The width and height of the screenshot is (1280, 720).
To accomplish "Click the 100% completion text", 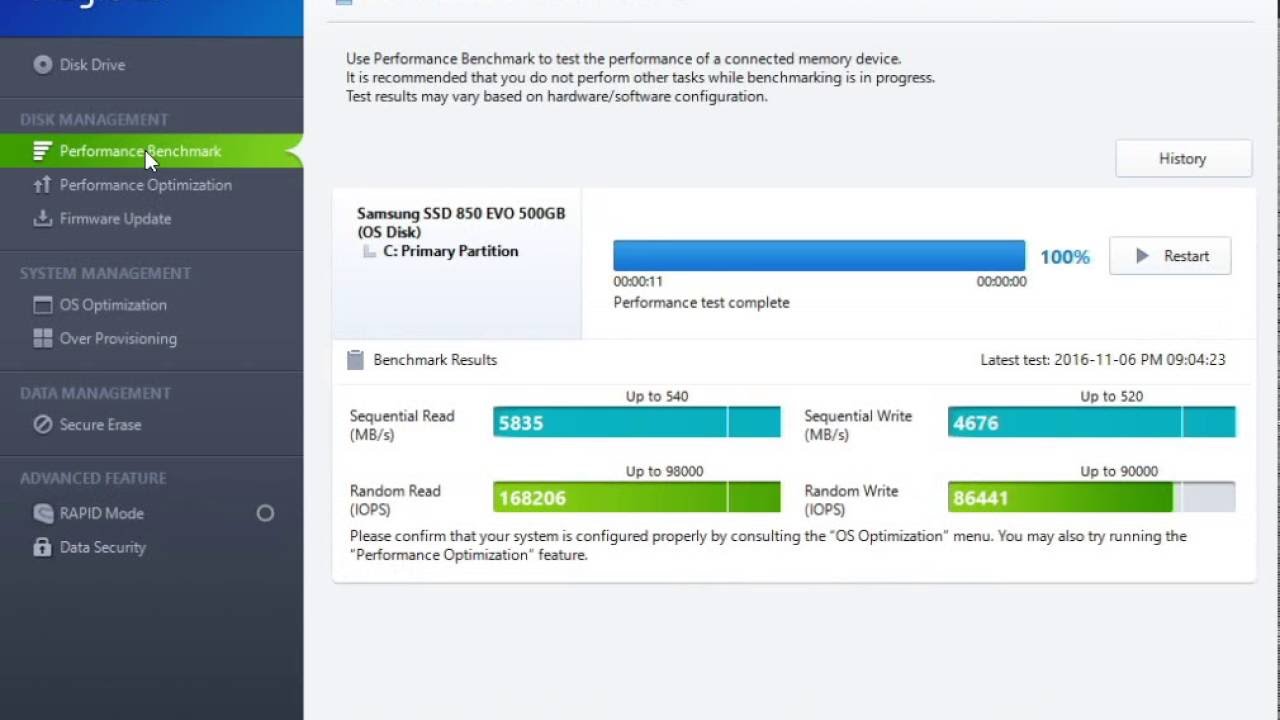I will tap(1064, 257).
